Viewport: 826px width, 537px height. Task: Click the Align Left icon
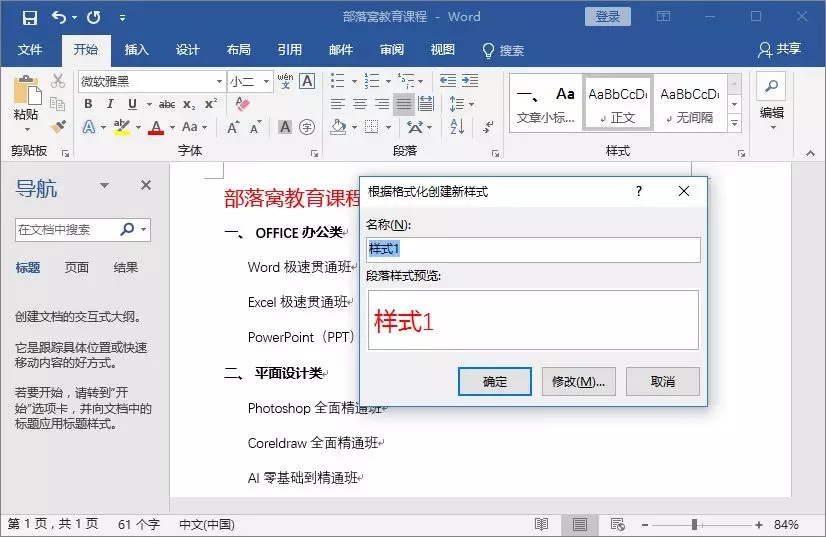[338, 104]
